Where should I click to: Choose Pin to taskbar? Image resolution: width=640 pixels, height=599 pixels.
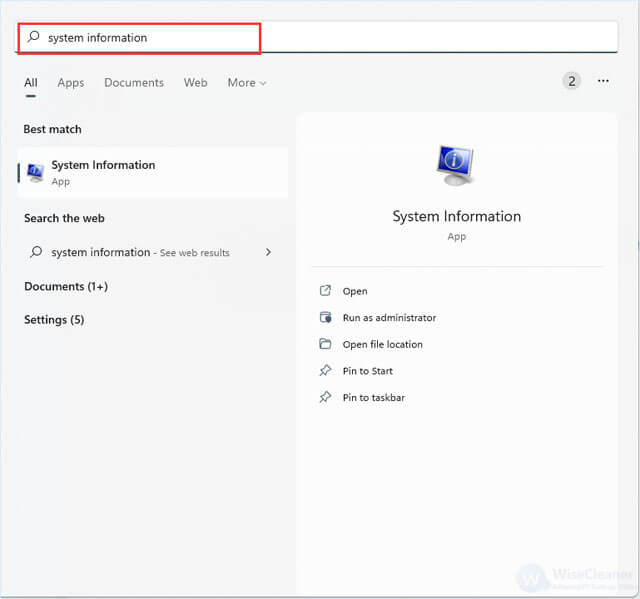click(x=373, y=397)
